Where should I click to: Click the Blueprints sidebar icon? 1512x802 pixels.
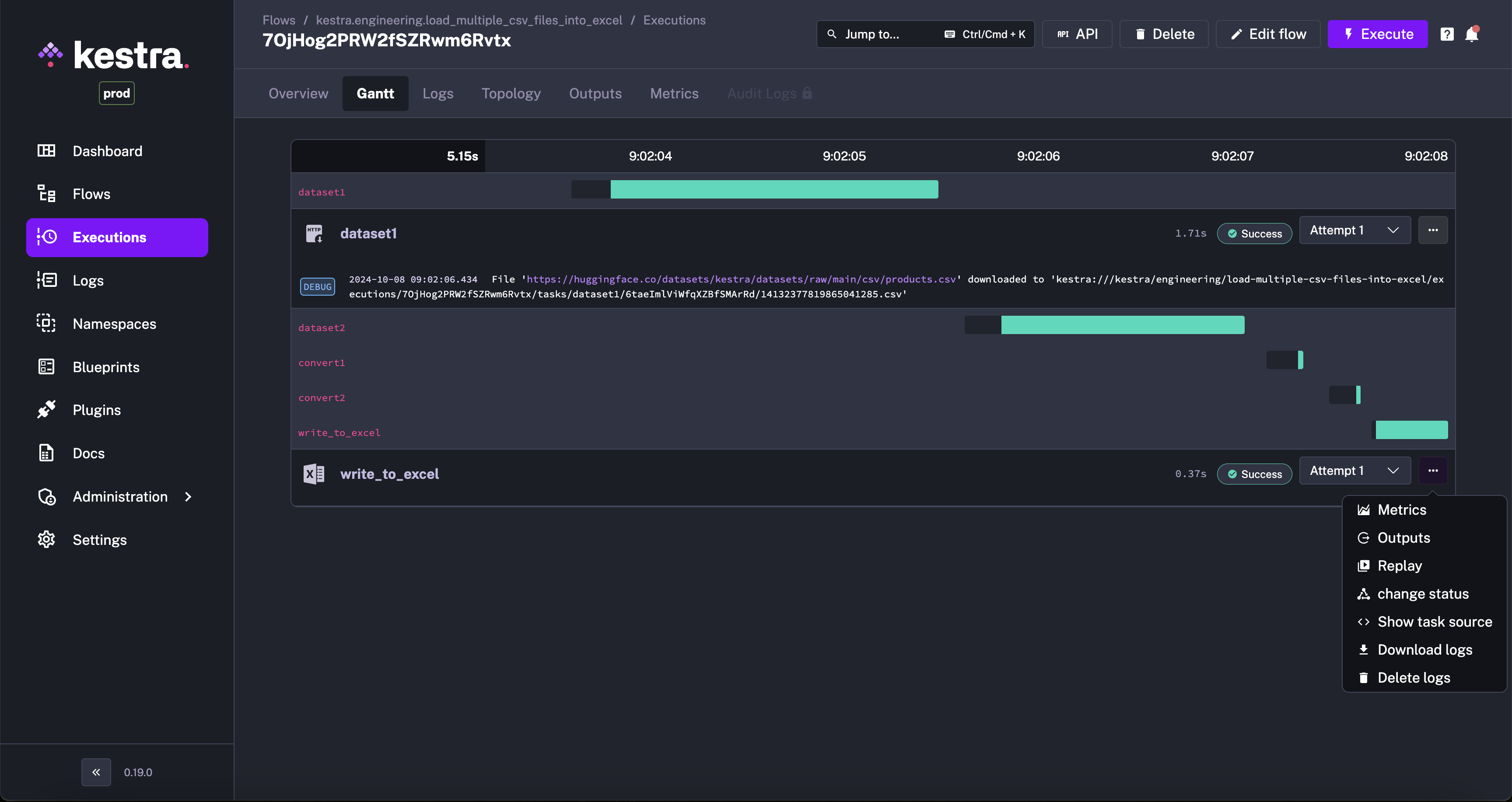coord(46,367)
